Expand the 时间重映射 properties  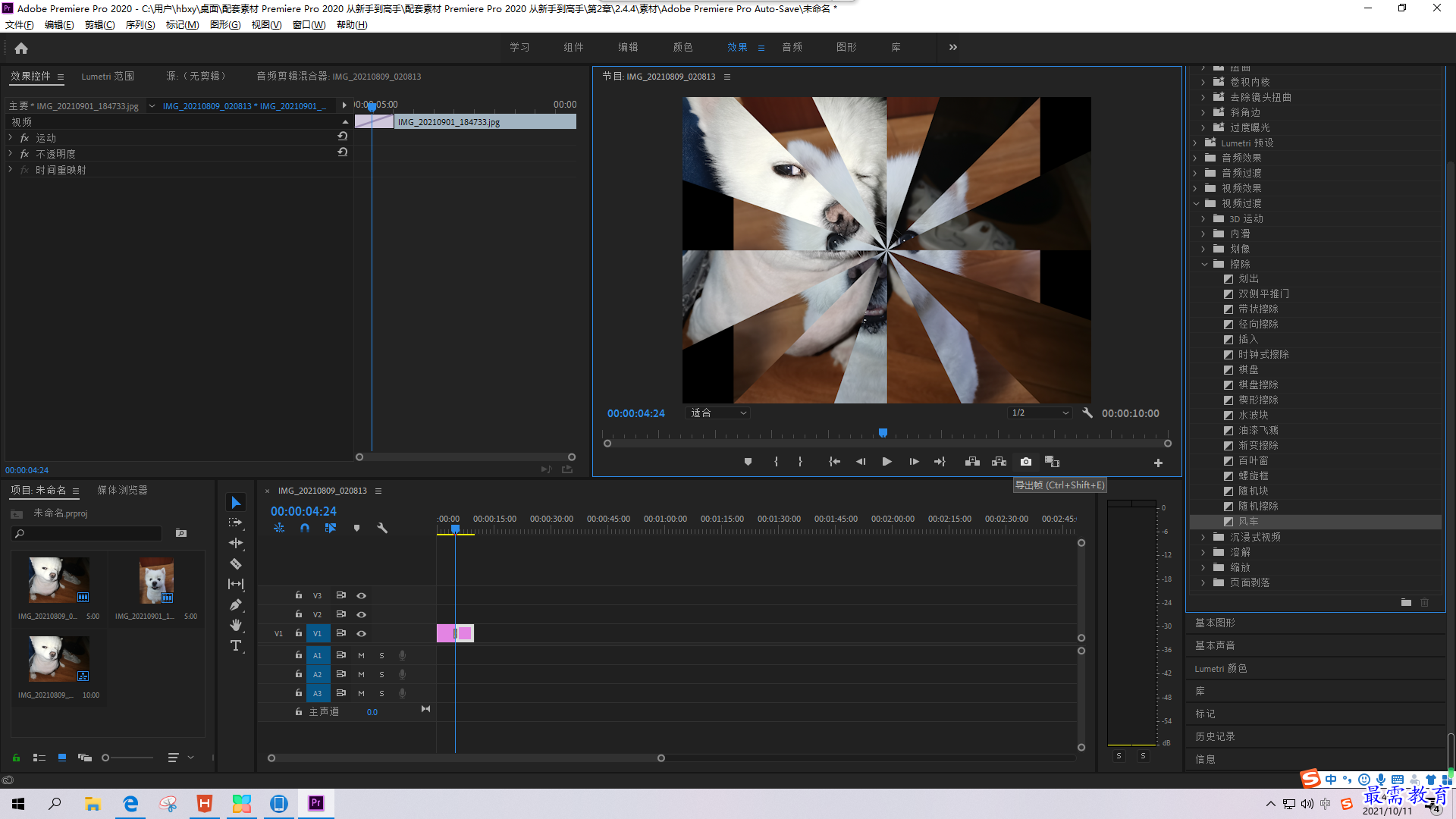11,169
